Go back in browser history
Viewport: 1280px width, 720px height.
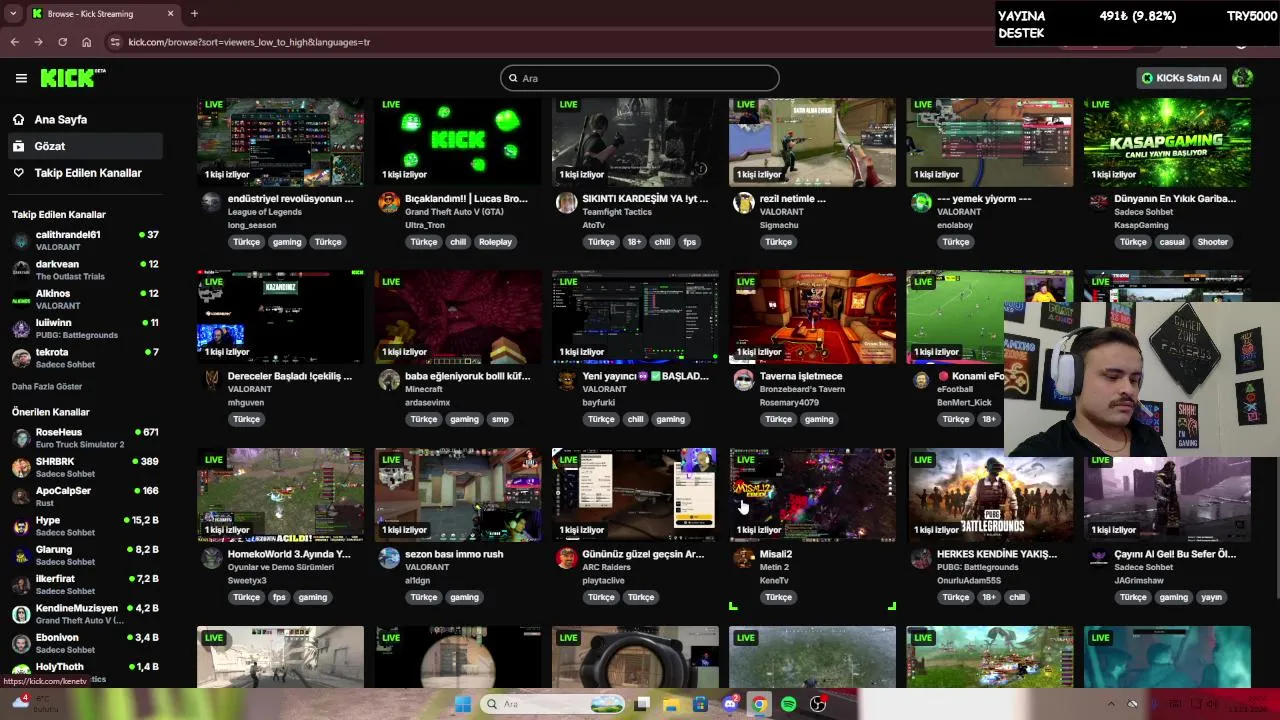click(14, 42)
